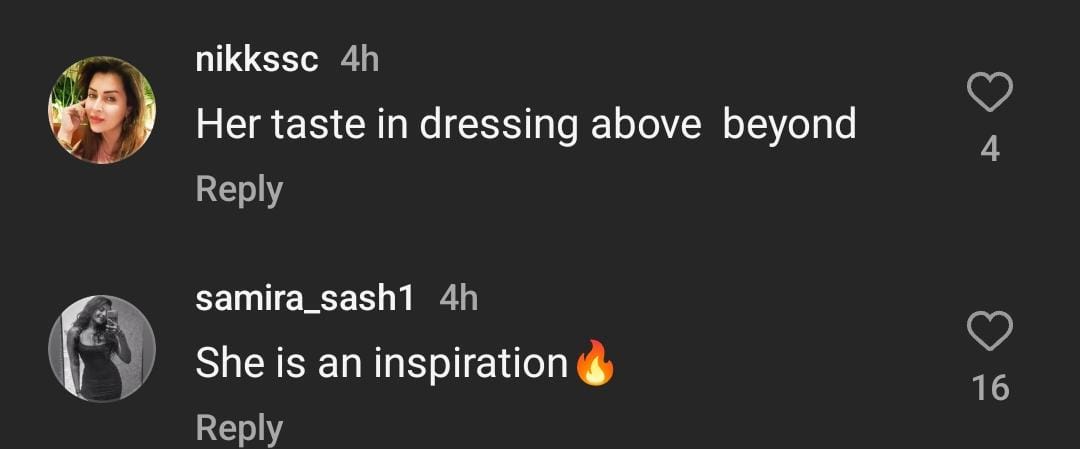
Task: Click the 4h timestamp beside samira_sash1
Action: (459, 297)
